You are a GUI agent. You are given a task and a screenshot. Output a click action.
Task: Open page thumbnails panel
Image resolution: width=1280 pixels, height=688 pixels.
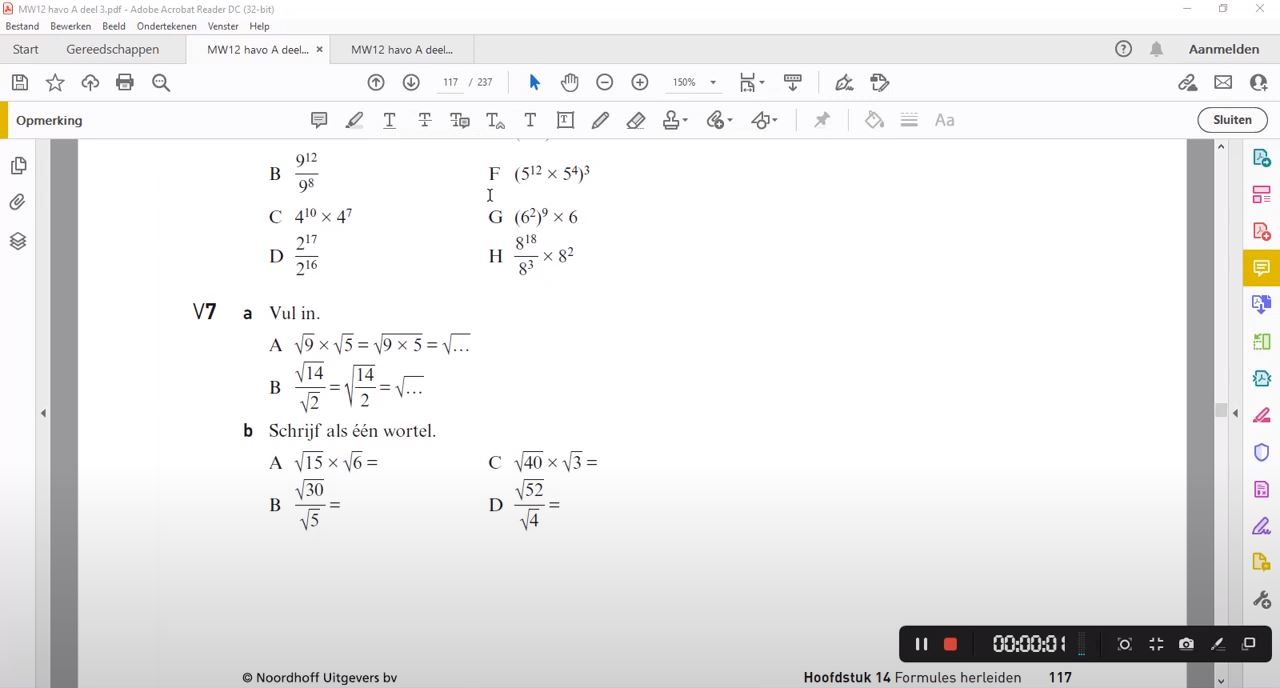click(18, 165)
